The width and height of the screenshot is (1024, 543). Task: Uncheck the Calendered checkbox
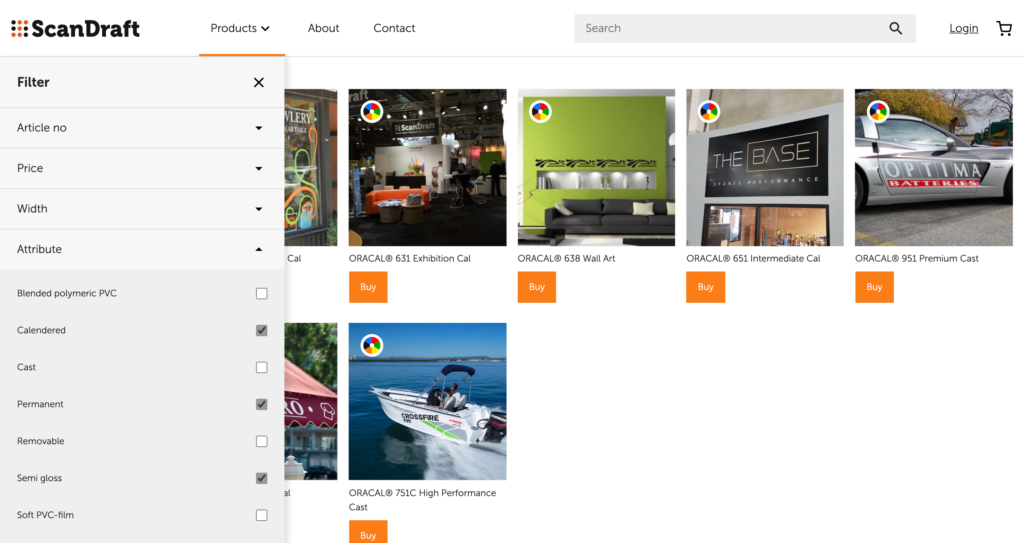click(x=261, y=331)
